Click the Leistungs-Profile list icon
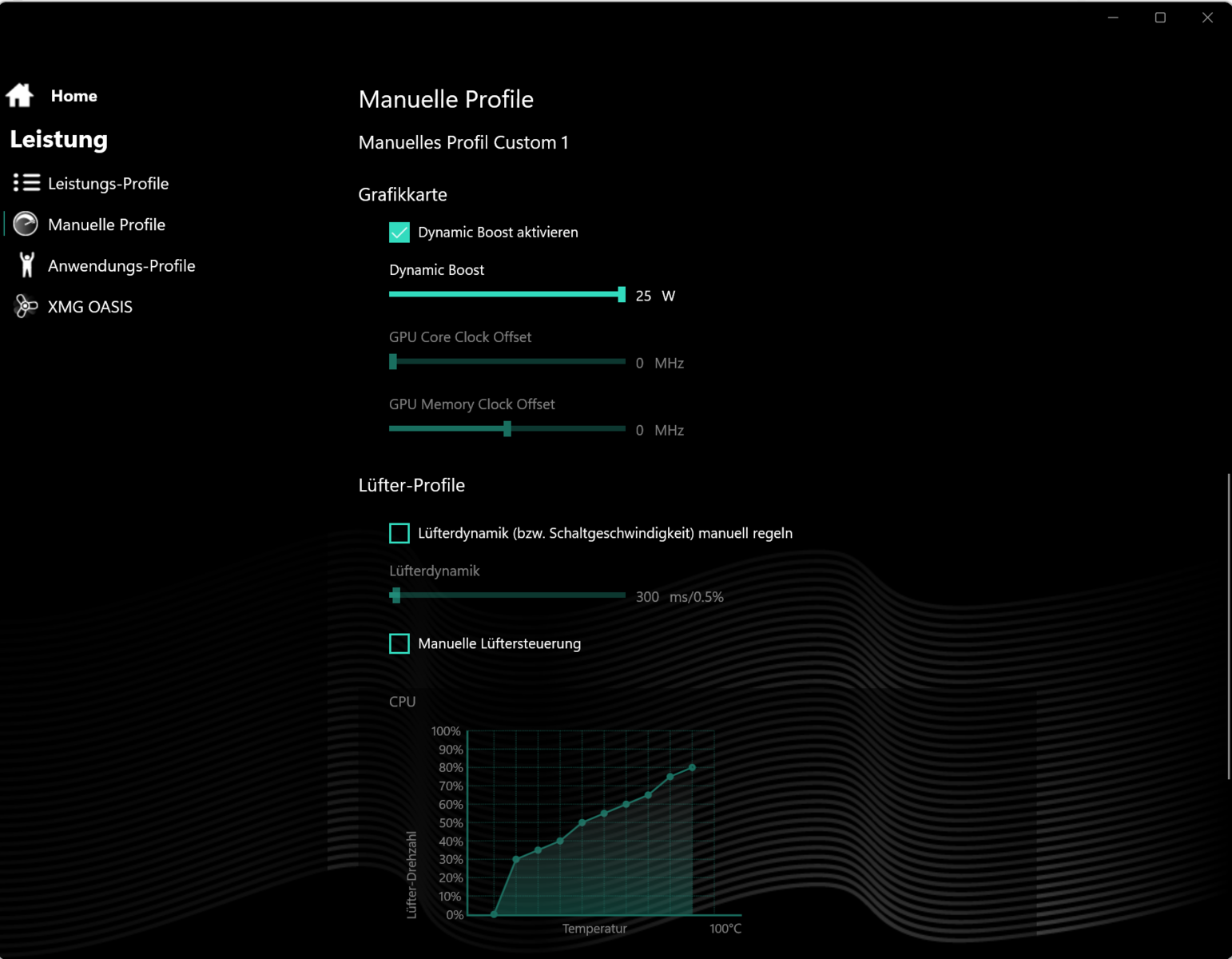Image resolution: width=1232 pixels, height=959 pixels. pos(26,183)
